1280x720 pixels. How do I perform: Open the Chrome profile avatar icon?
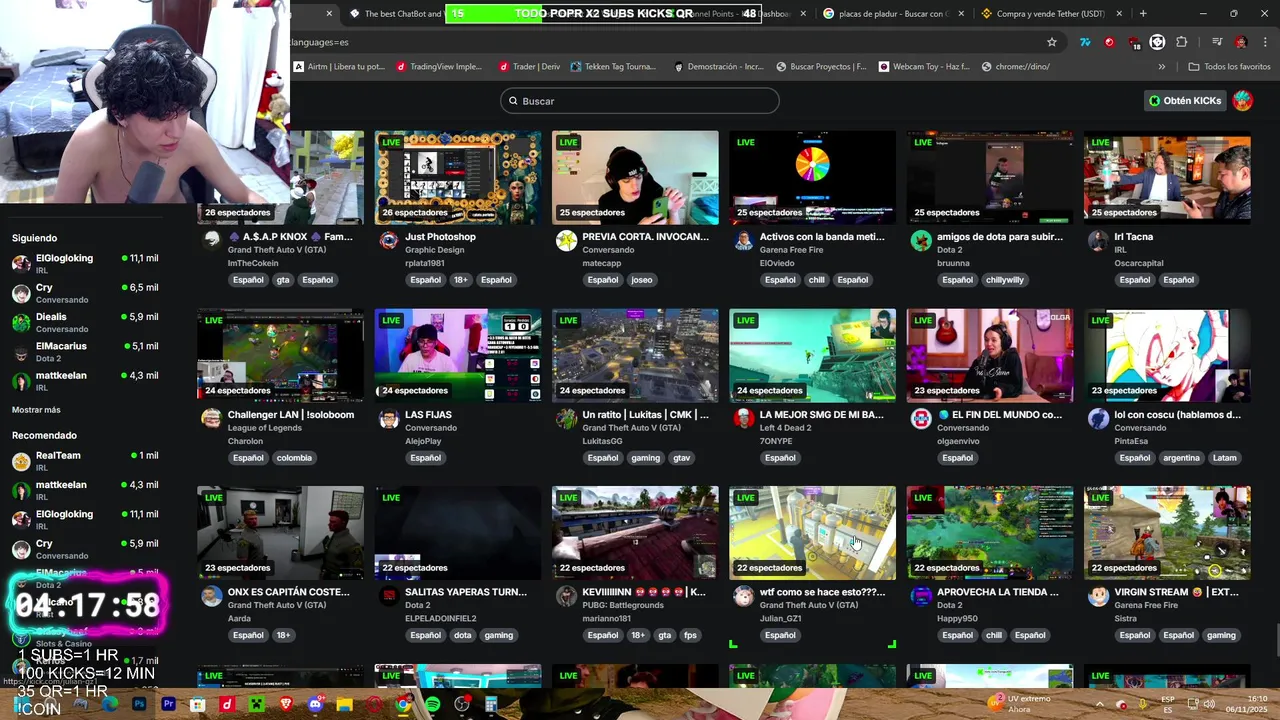pos(1241,42)
